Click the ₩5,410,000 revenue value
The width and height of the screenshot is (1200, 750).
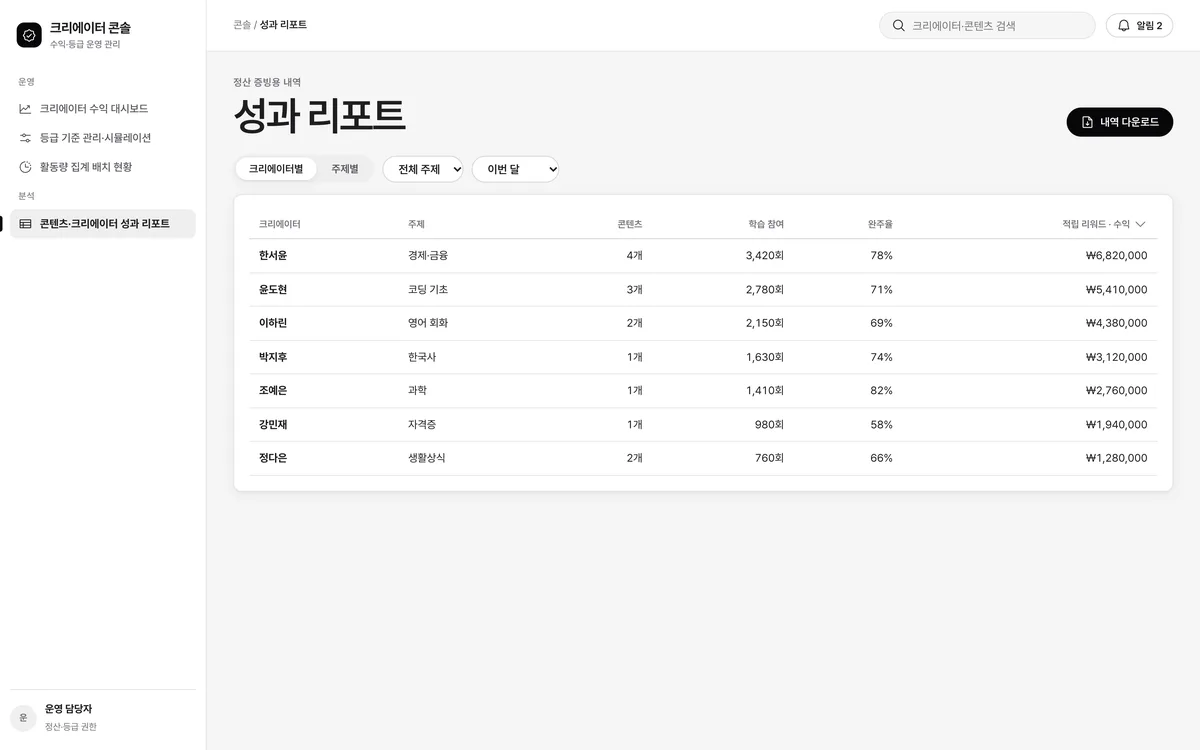coord(1116,290)
